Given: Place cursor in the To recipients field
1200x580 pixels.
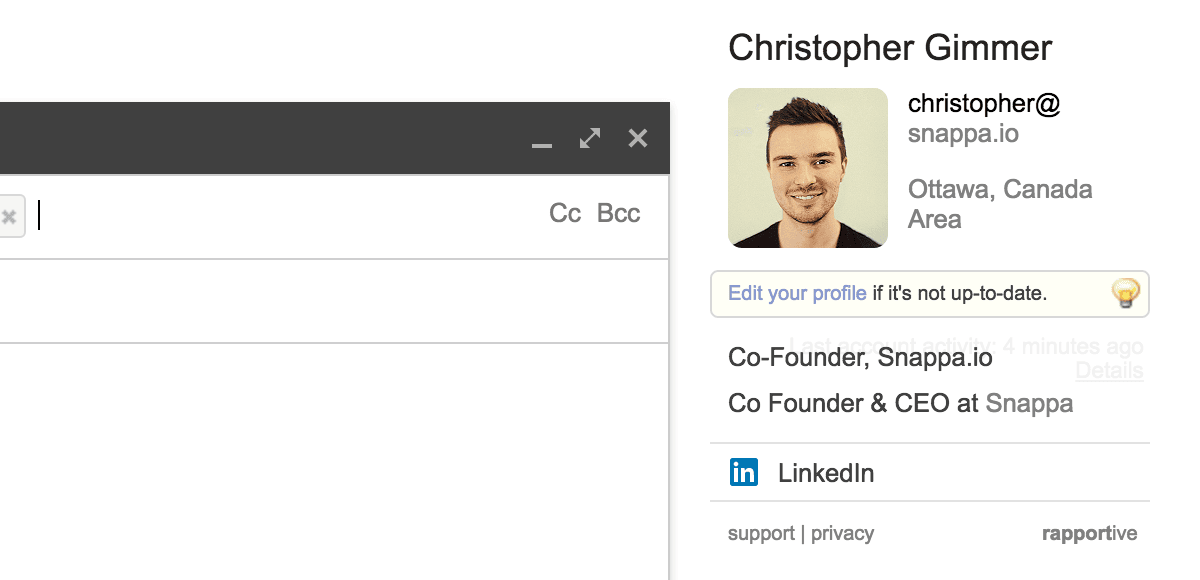Looking at the screenshot, I should pos(290,215).
